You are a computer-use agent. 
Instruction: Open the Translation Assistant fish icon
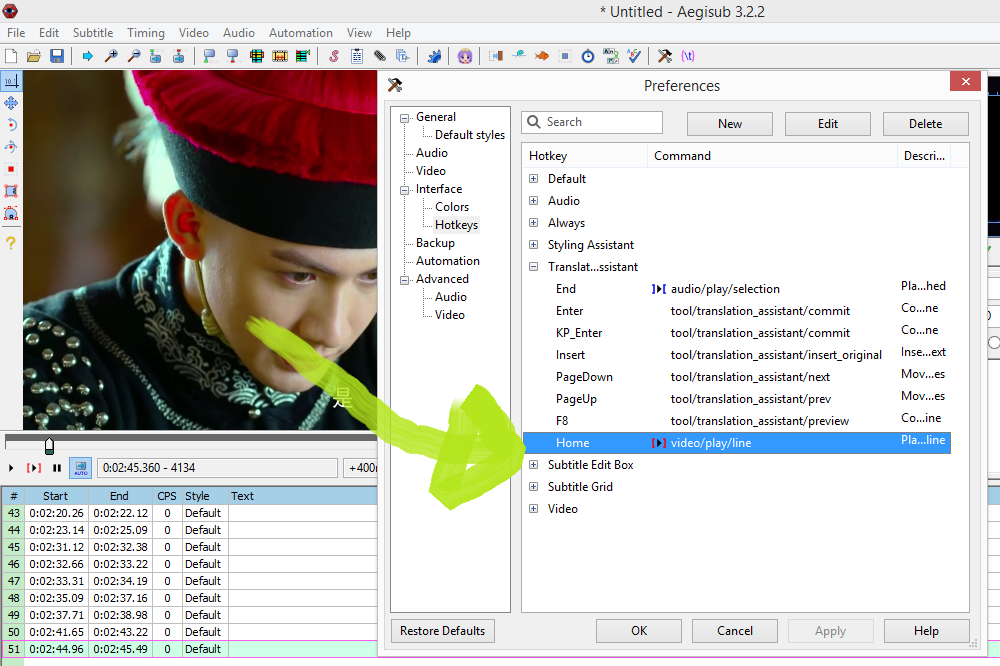pos(542,56)
